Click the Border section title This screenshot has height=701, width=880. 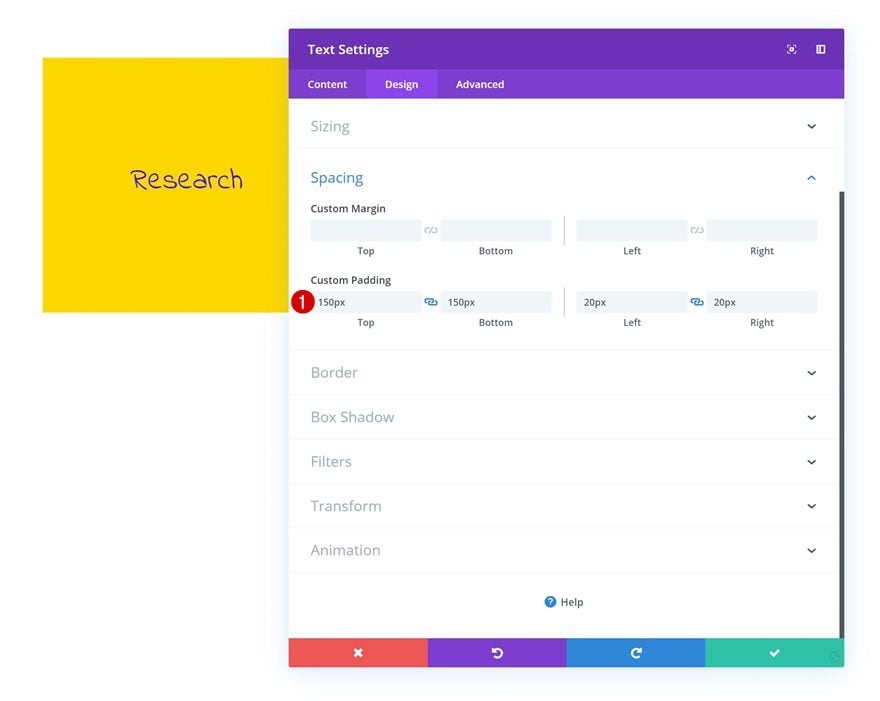click(x=334, y=373)
